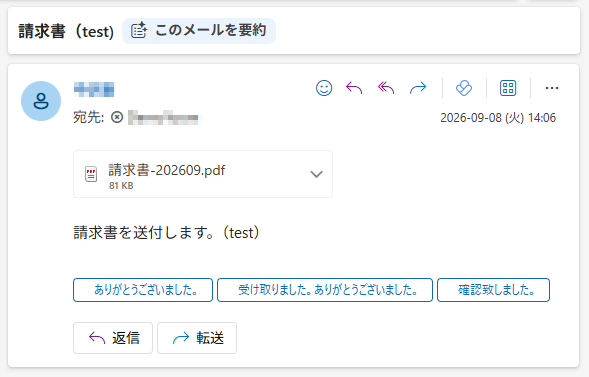
Task: Click the reply arrow icon in toolbar
Action: pyautogui.click(x=354, y=88)
